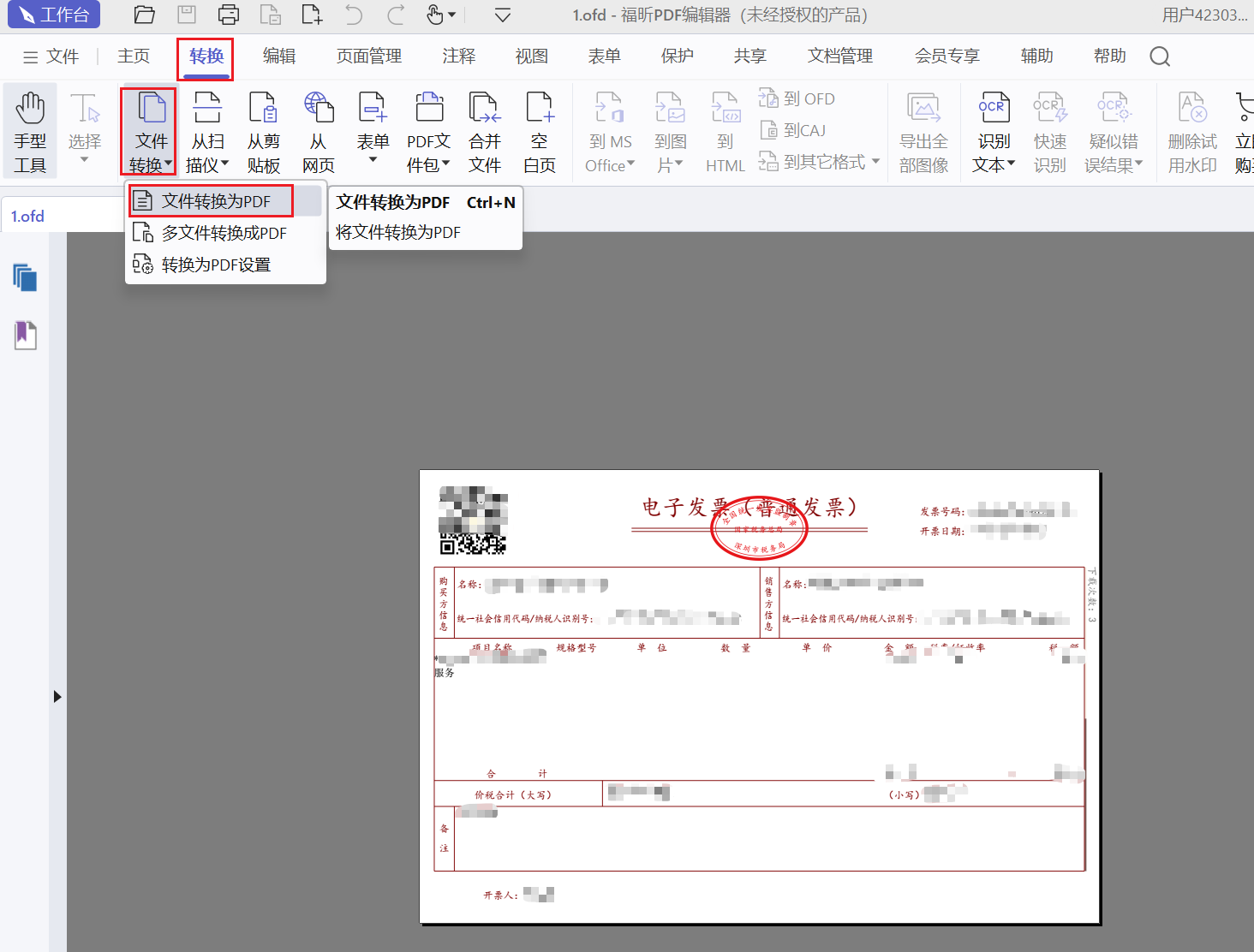Export all images with 导出全部图像
This screenshot has width=1254, height=952.
click(923, 130)
